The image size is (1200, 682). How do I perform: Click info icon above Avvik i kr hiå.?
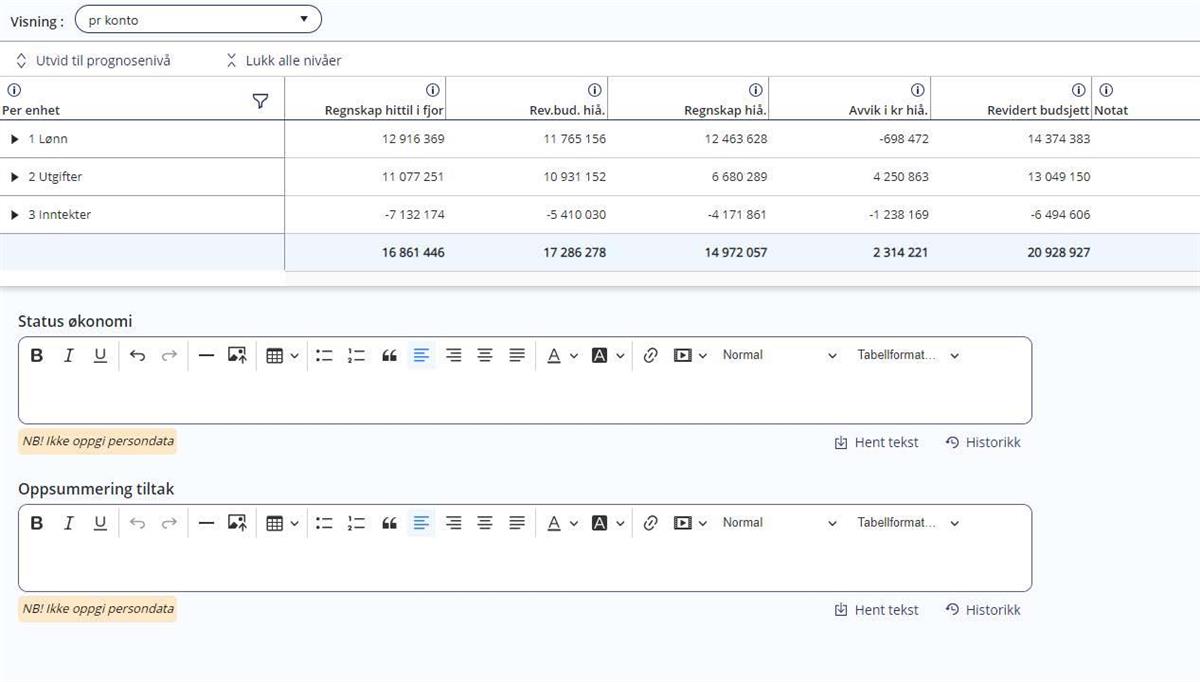pyautogui.click(x=917, y=90)
